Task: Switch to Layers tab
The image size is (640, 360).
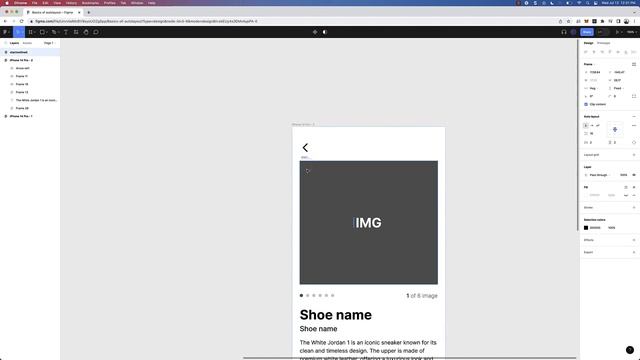Action: 14,43
